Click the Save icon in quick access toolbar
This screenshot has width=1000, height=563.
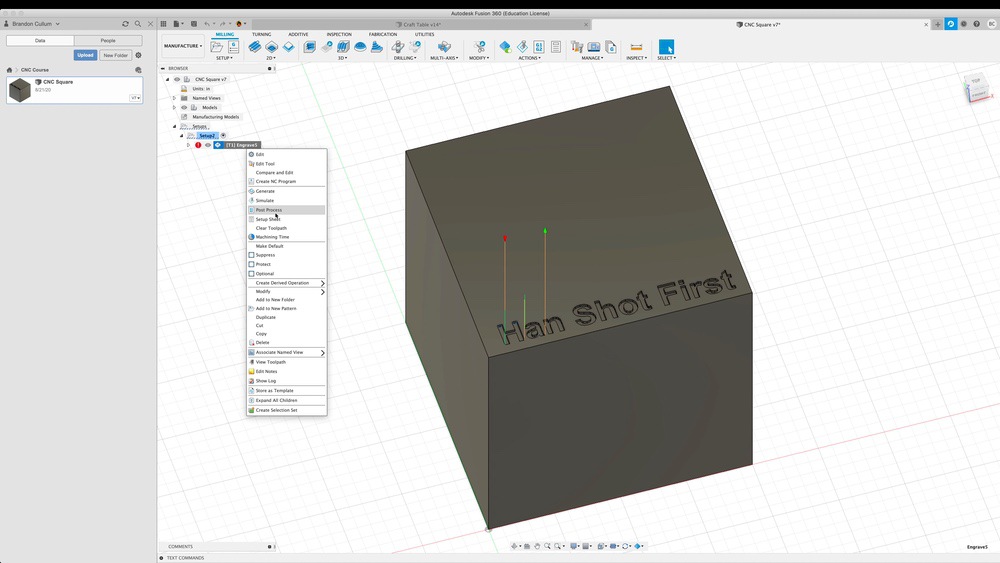pyautogui.click(x=194, y=24)
